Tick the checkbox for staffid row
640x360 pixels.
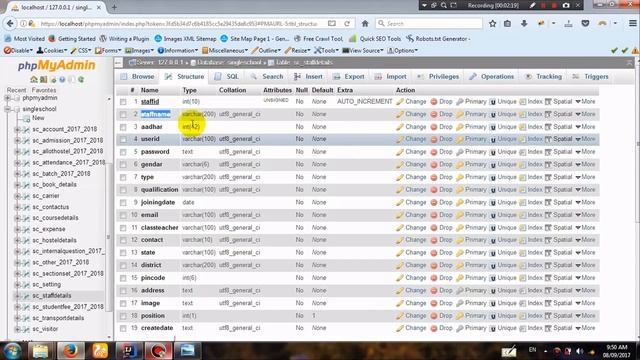pos(123,102)
